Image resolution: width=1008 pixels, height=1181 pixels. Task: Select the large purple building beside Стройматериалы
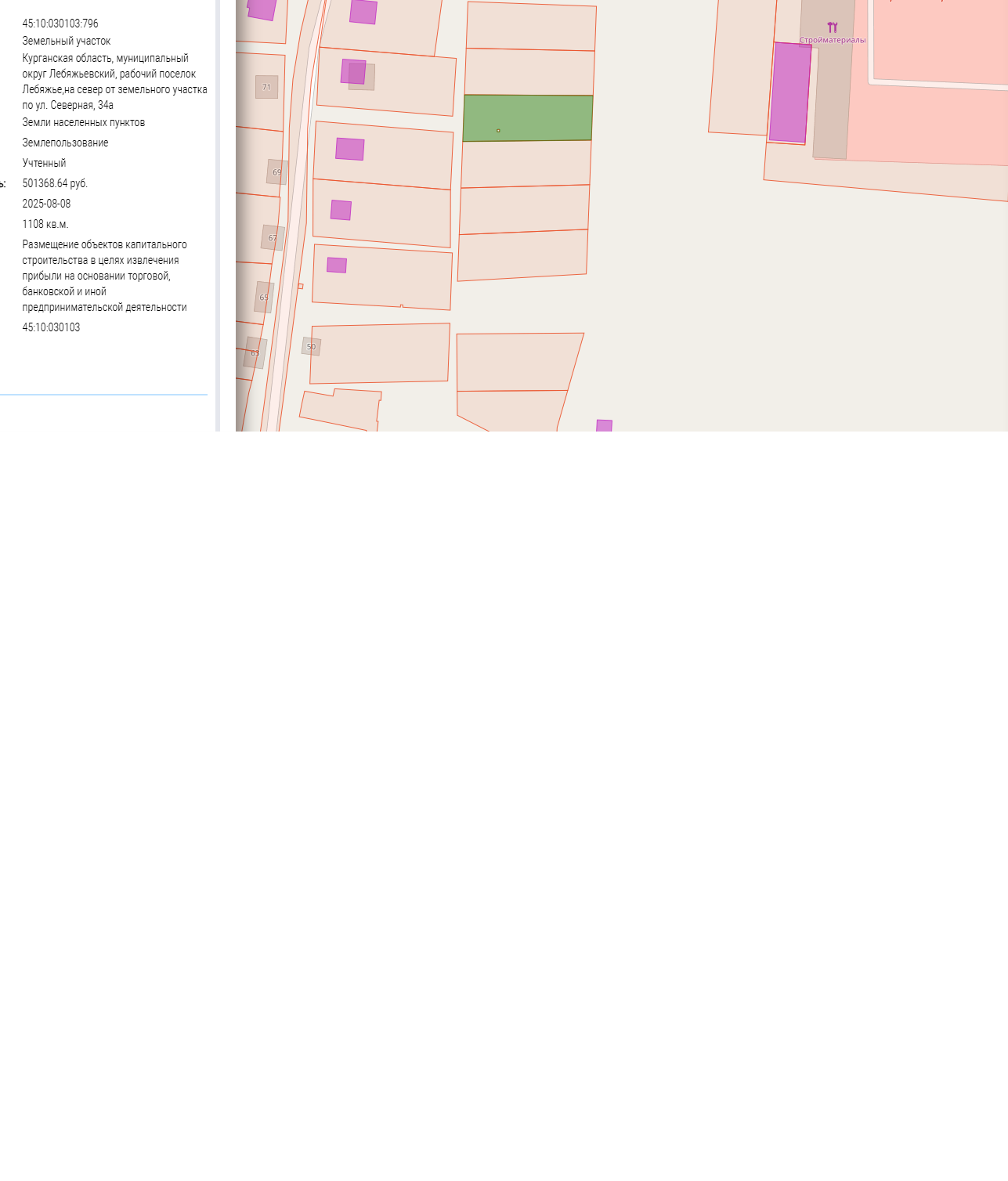point(789,92)
